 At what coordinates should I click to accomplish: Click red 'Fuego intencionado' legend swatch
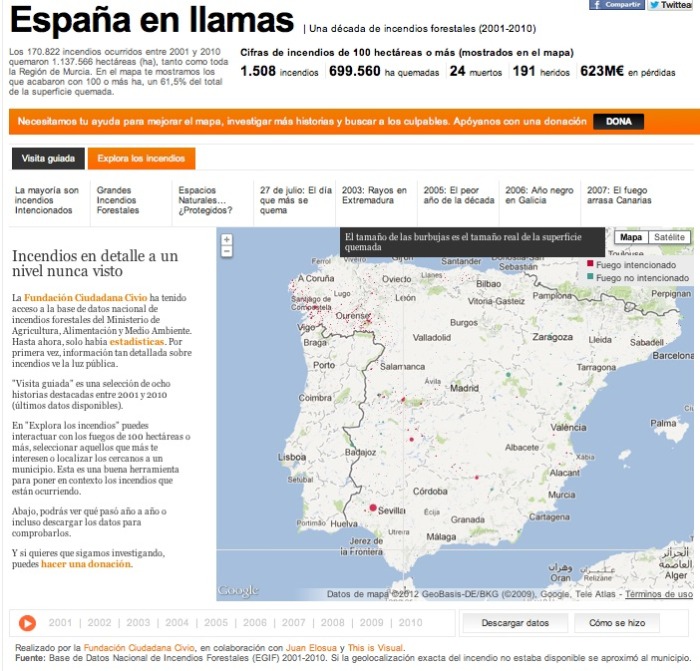590,264
